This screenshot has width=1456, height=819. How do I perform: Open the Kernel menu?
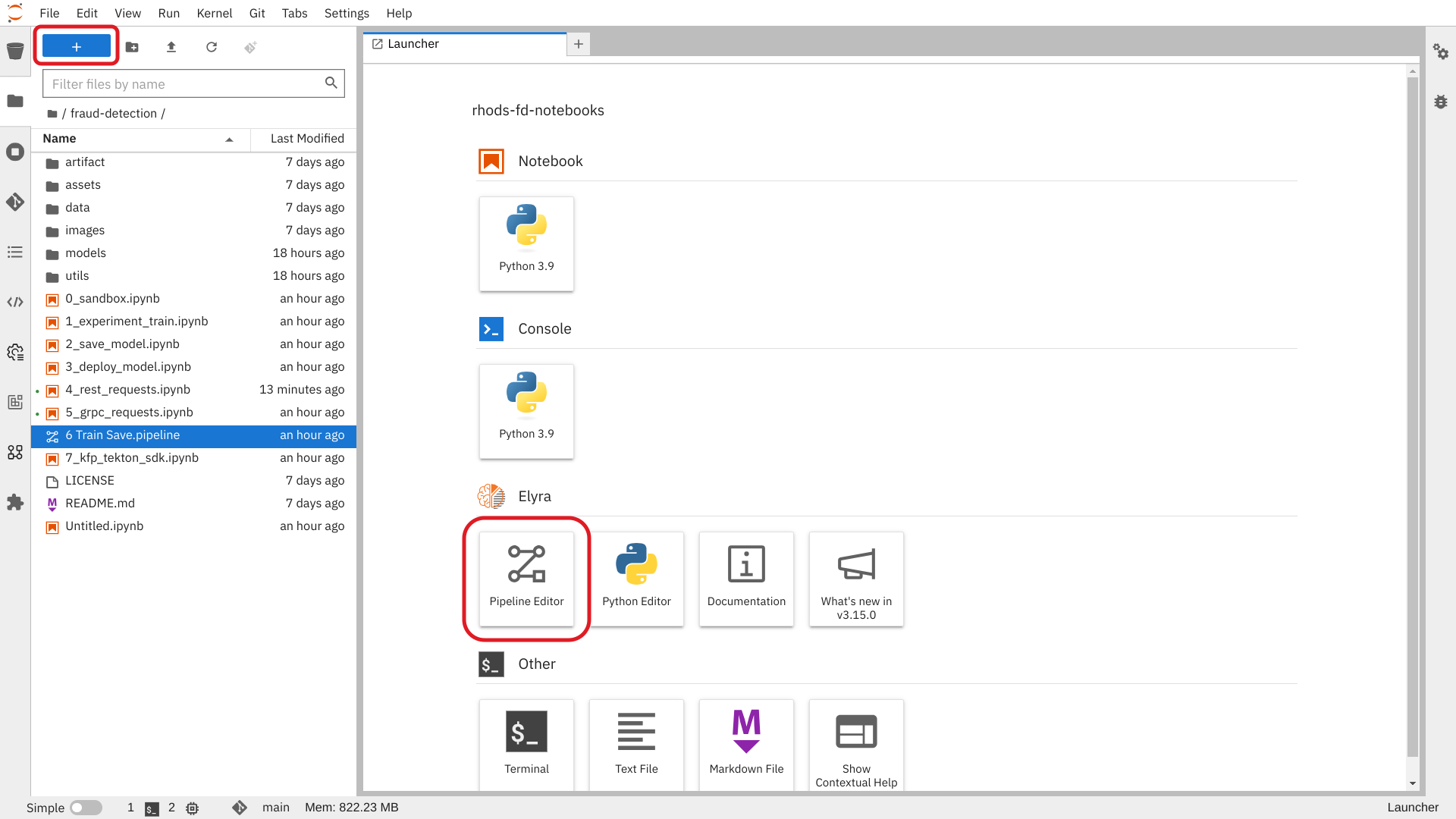click(215, 13)
